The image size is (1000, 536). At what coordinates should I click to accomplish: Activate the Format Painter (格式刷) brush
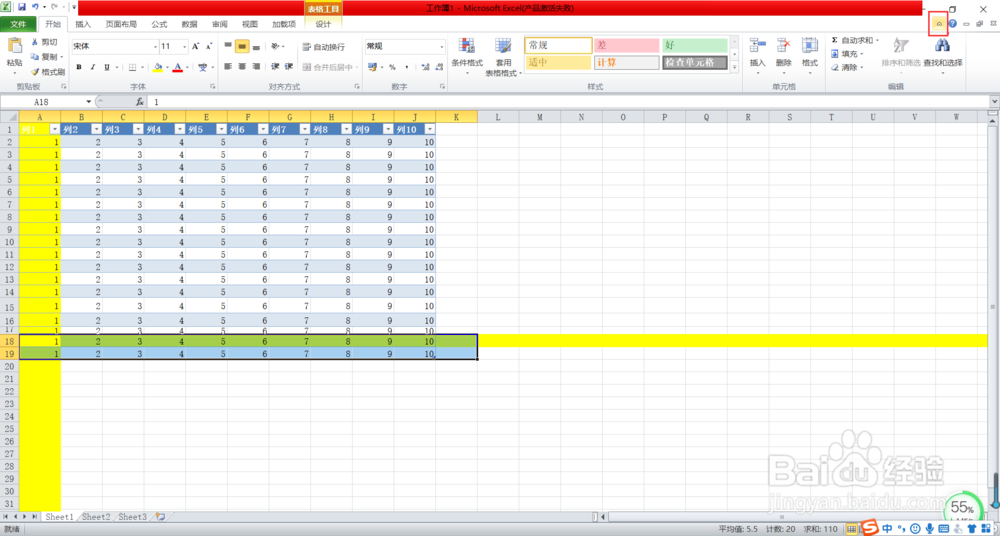coord(47,72)
